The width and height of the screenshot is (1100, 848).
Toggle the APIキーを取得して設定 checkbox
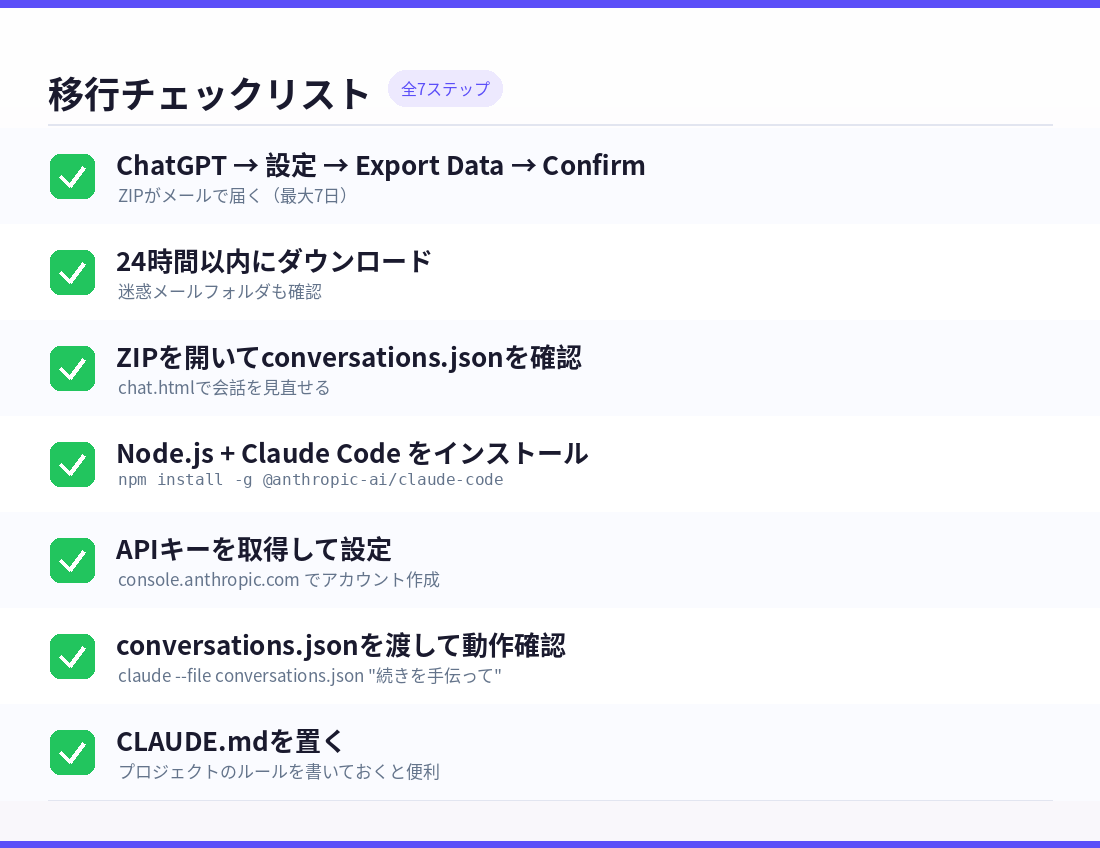click(72, 561)
